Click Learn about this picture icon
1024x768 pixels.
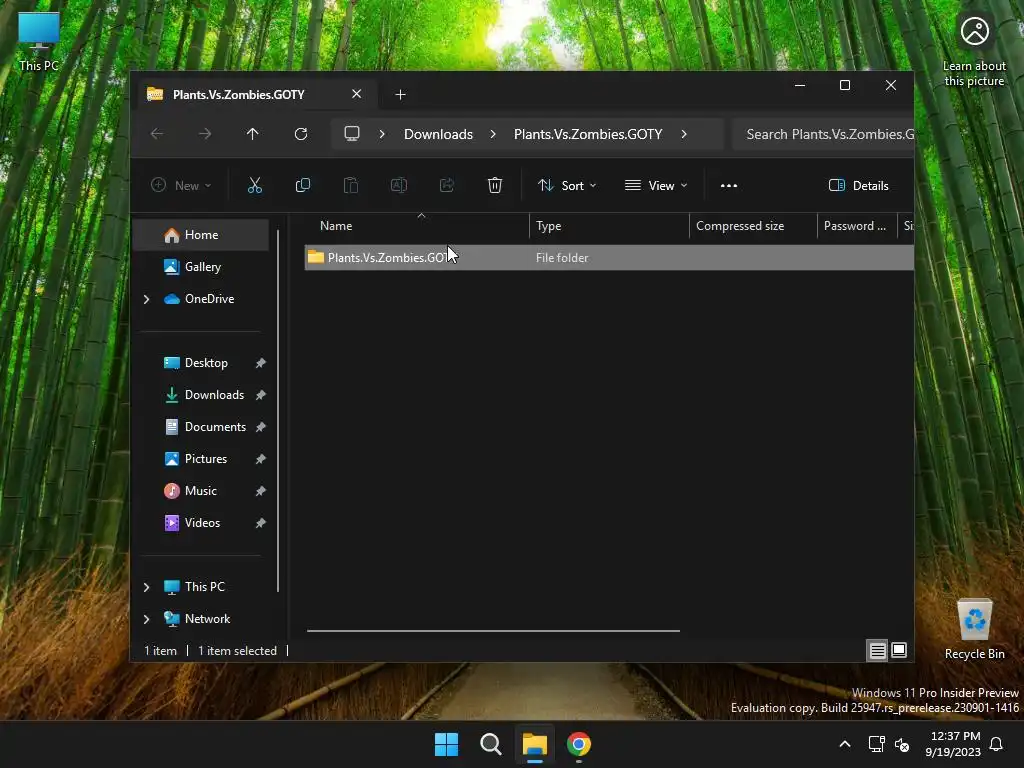974,51
